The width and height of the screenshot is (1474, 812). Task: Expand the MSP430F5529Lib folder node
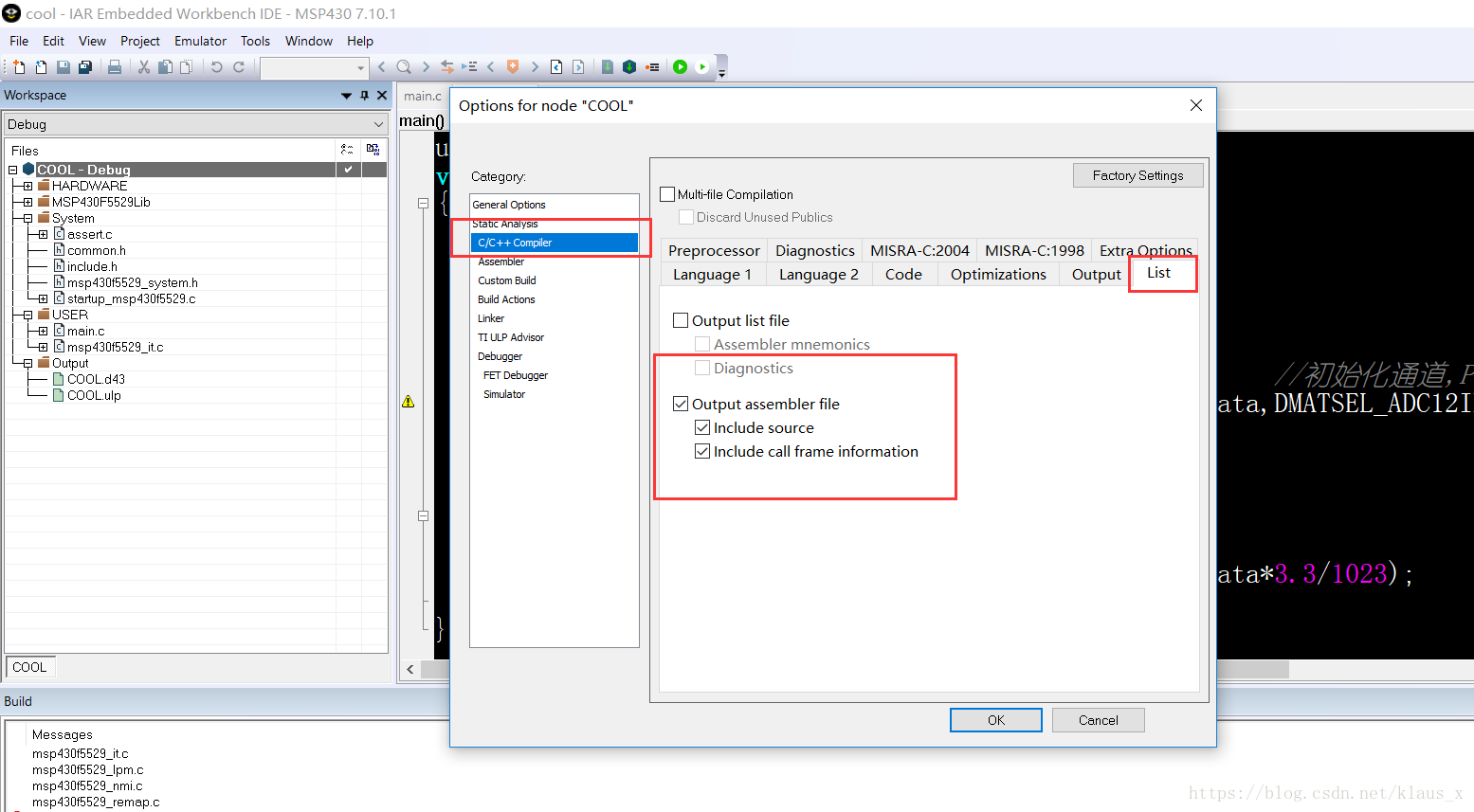coord(28,202)
